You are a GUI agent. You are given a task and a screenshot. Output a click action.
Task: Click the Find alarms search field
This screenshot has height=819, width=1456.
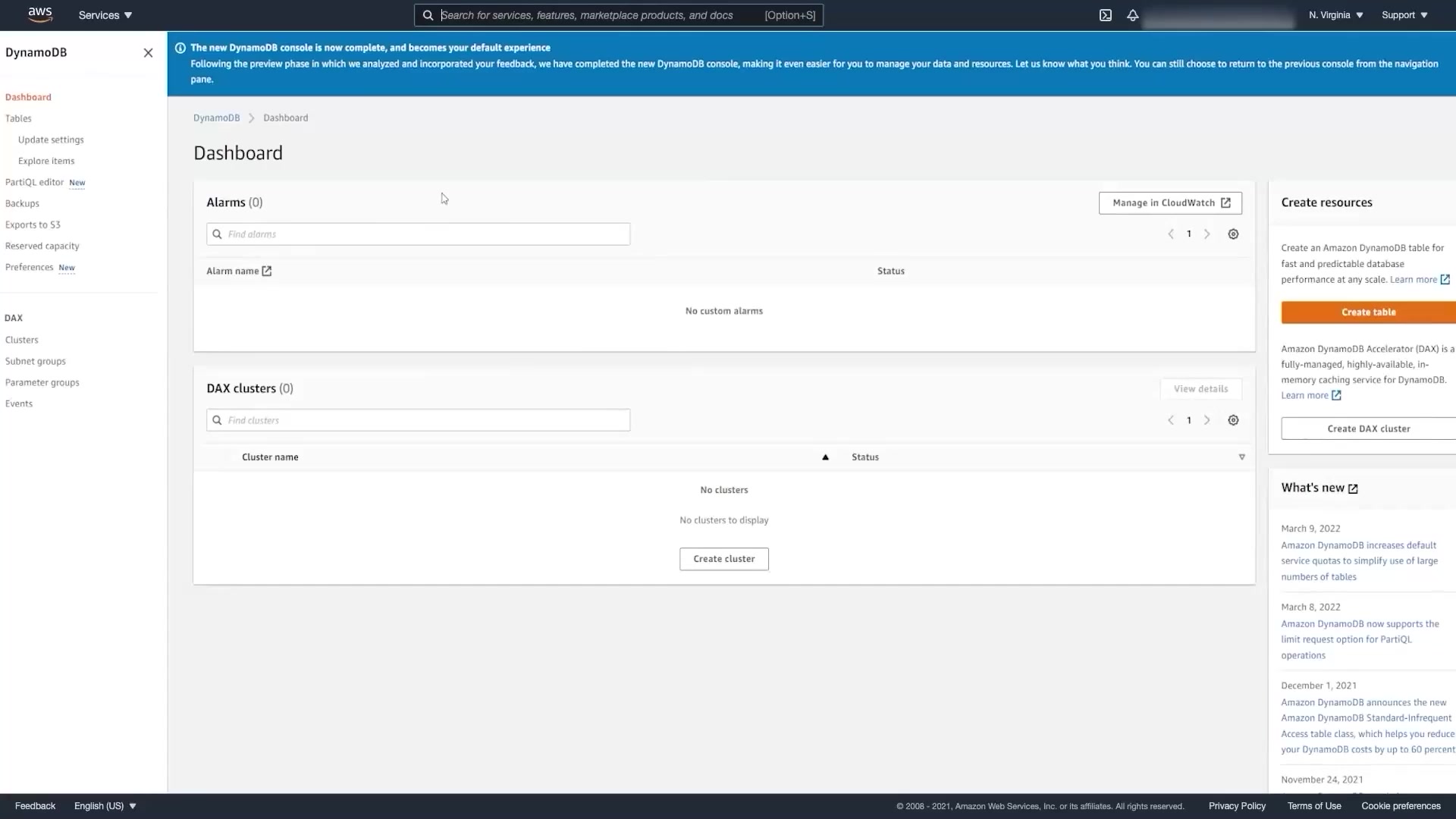tap(418, 234)
